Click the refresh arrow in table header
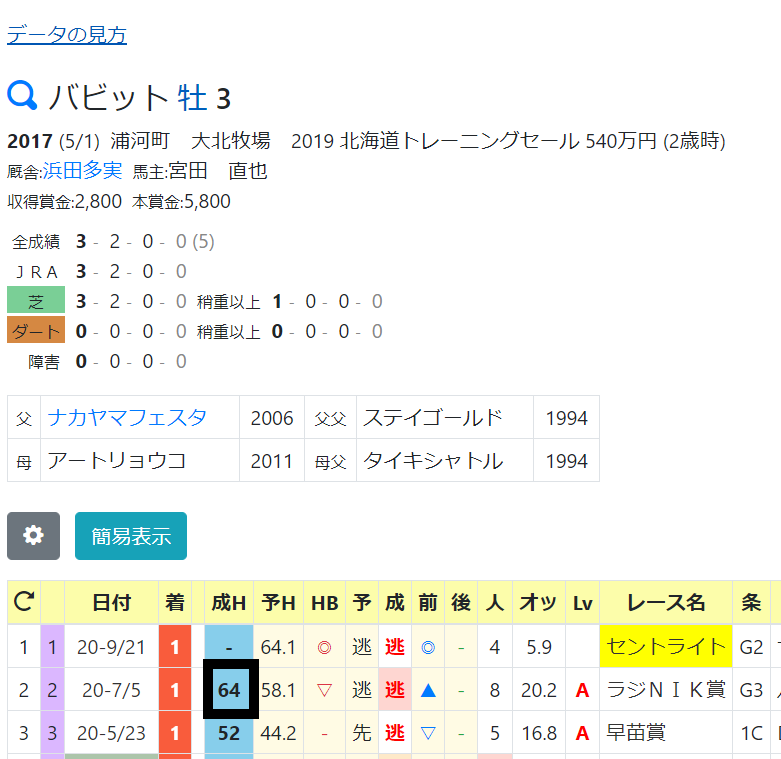 24,602
